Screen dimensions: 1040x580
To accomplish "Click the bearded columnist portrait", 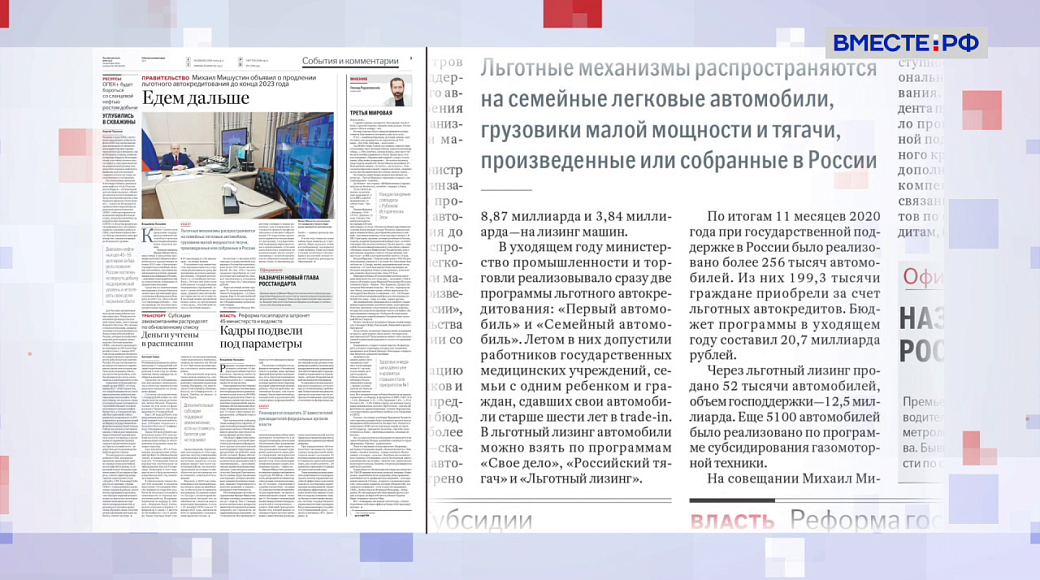I will tap(399, 91).
